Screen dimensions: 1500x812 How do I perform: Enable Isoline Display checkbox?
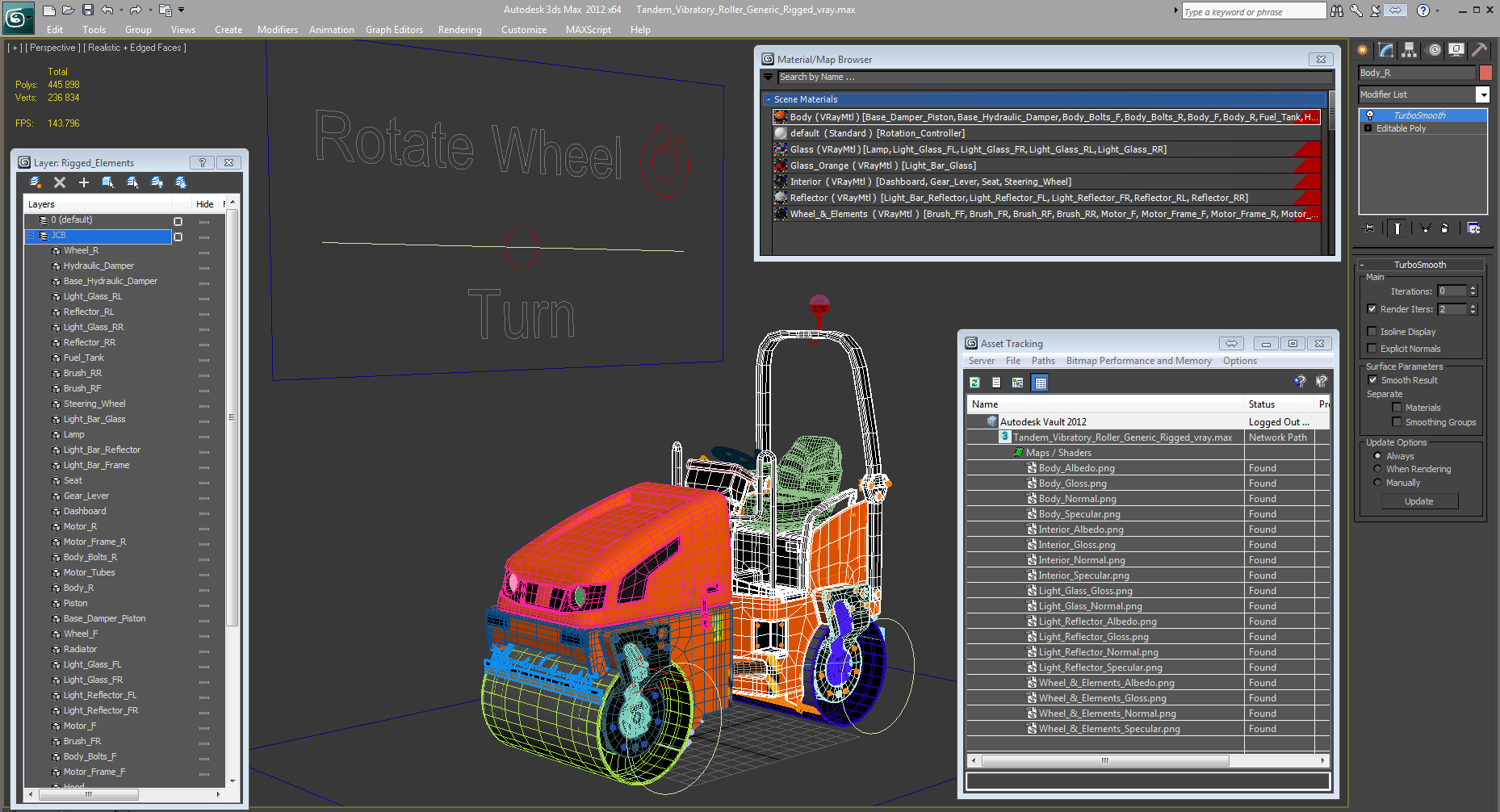tap(1372, 332)
